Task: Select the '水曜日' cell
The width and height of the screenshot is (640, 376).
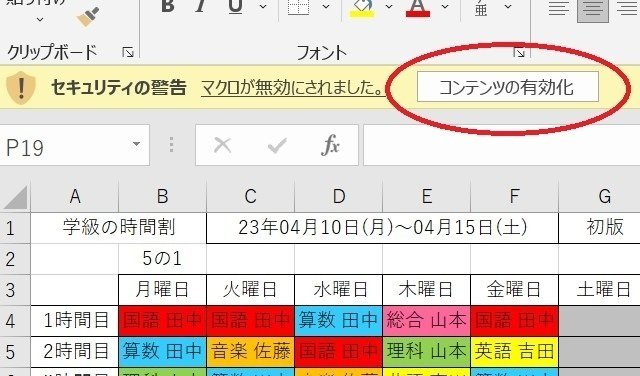Action: click(x=338, y=290)
